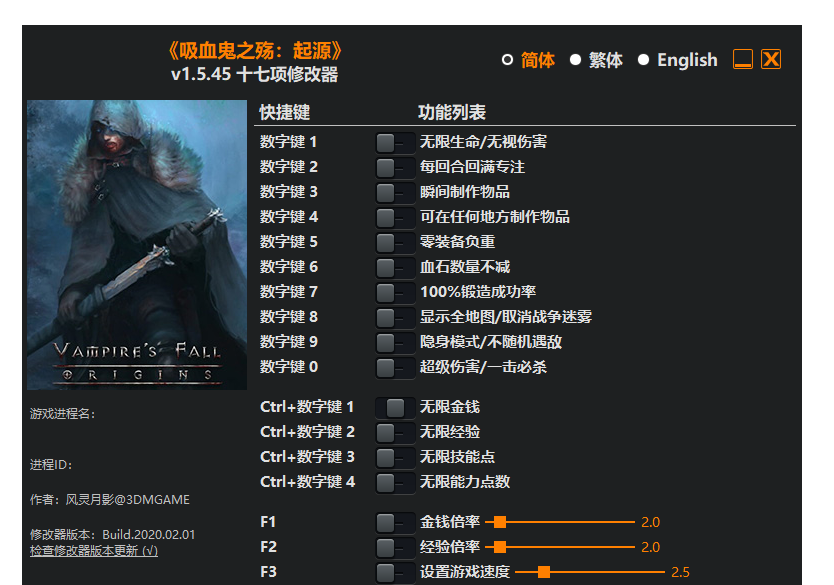This screenshot has height=585, width=834.
Task: Click the 经验倍率 slider handle
Action: tap(499, 547)
